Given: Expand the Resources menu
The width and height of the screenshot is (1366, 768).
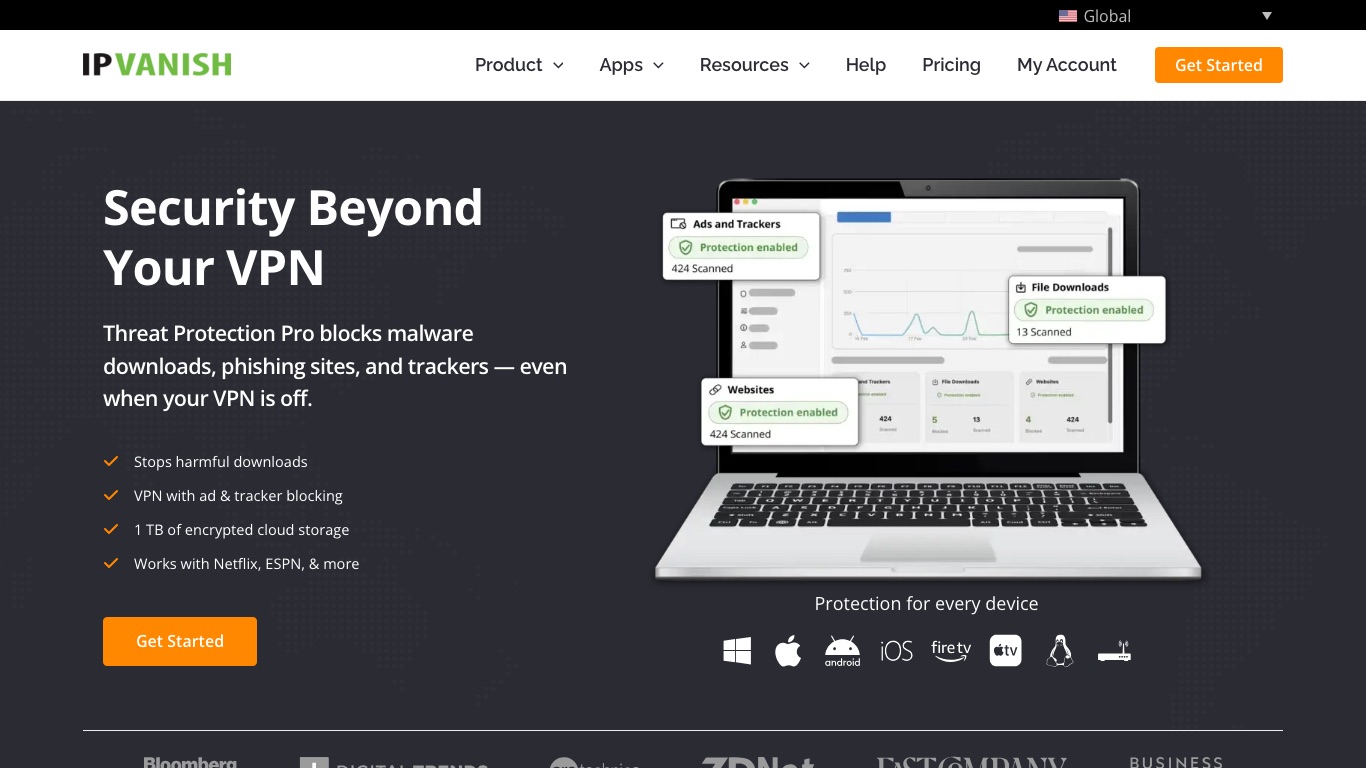Looking at the screenshot, I should click(x=755, y=65).
